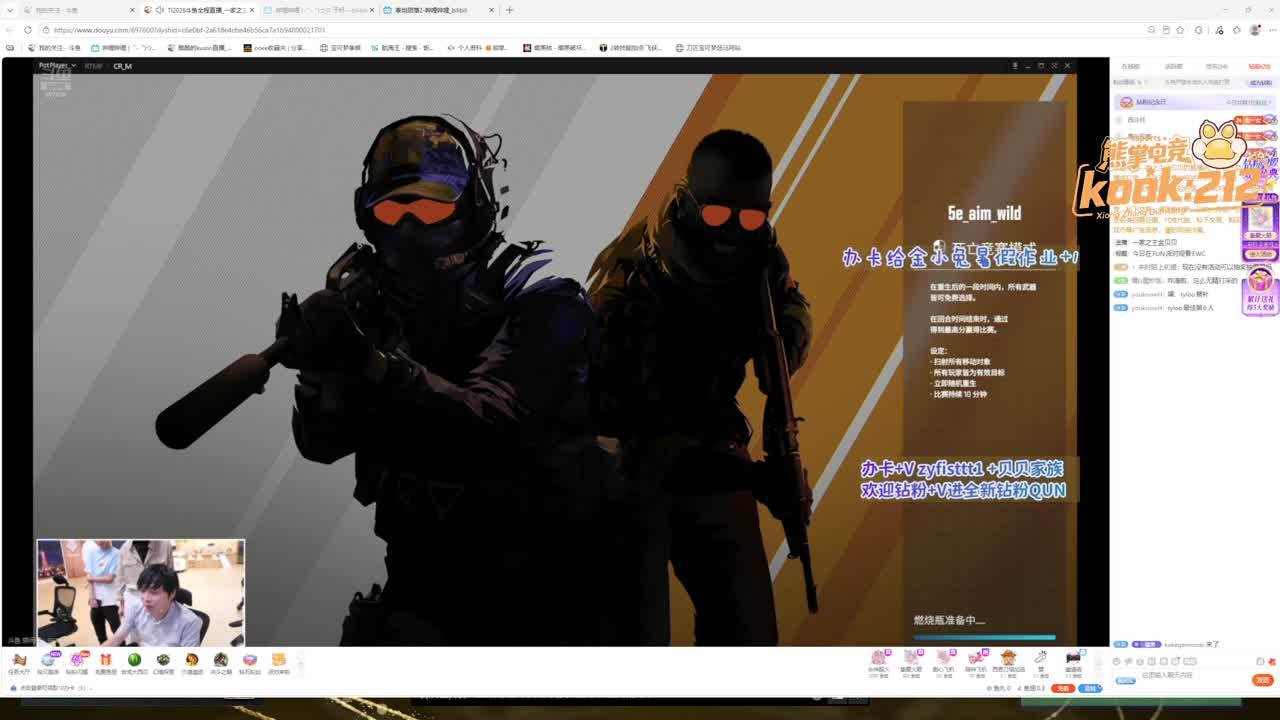Select the RTMP label in the player bar
1280x720 pixels.
tap(93, 66)
